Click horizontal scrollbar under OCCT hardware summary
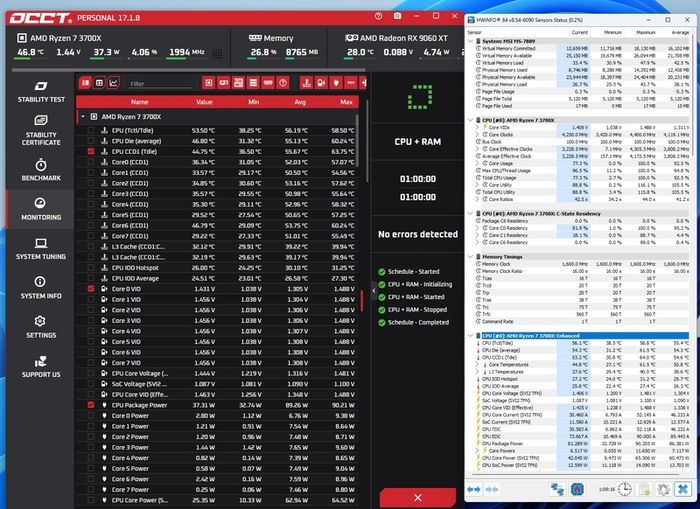700x509 pixels. [x=189, y=70]
